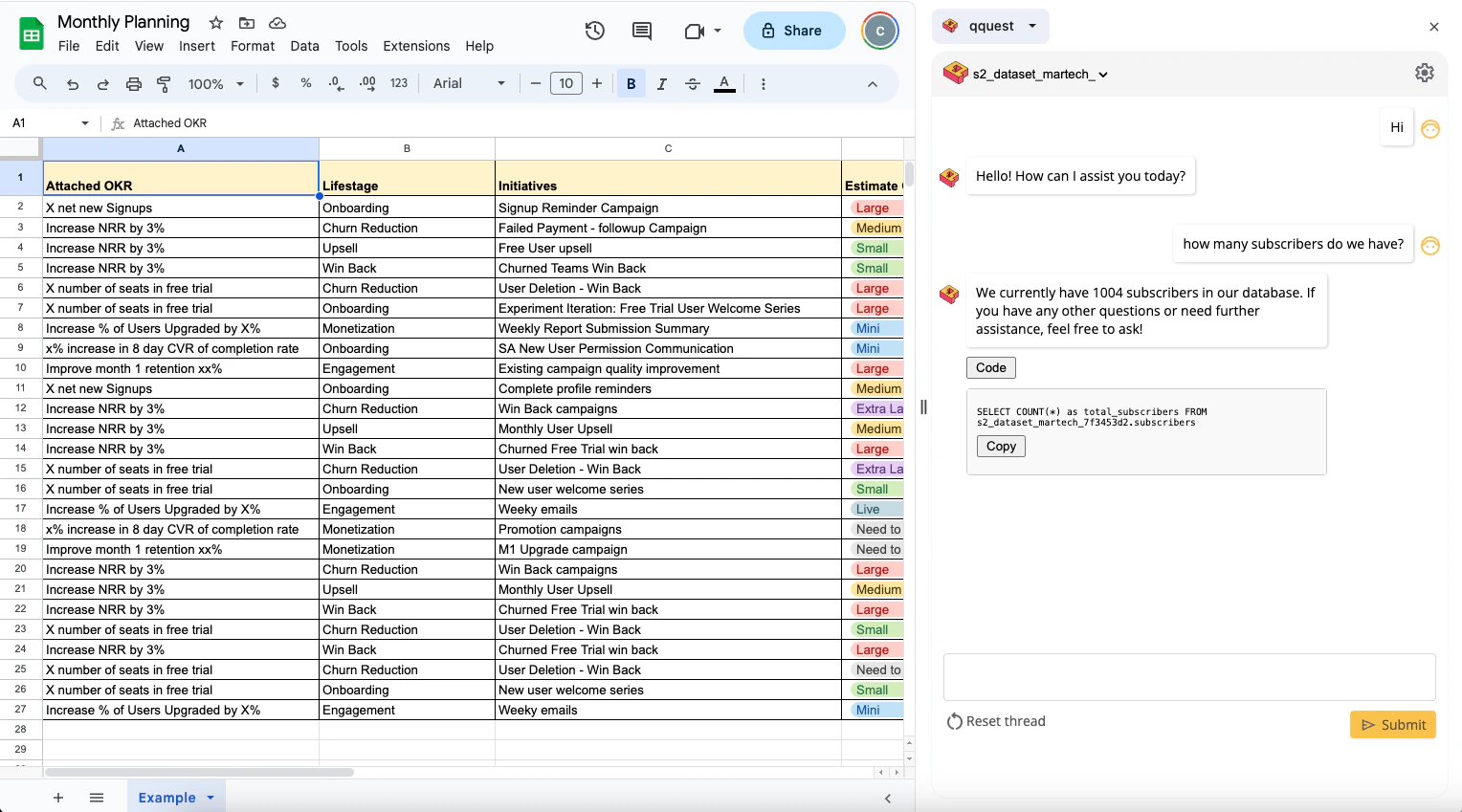Image resolution: width=1462 pixels, height=812 pixels.
Task: Toggle bold formatting
Action: (631, 83)
